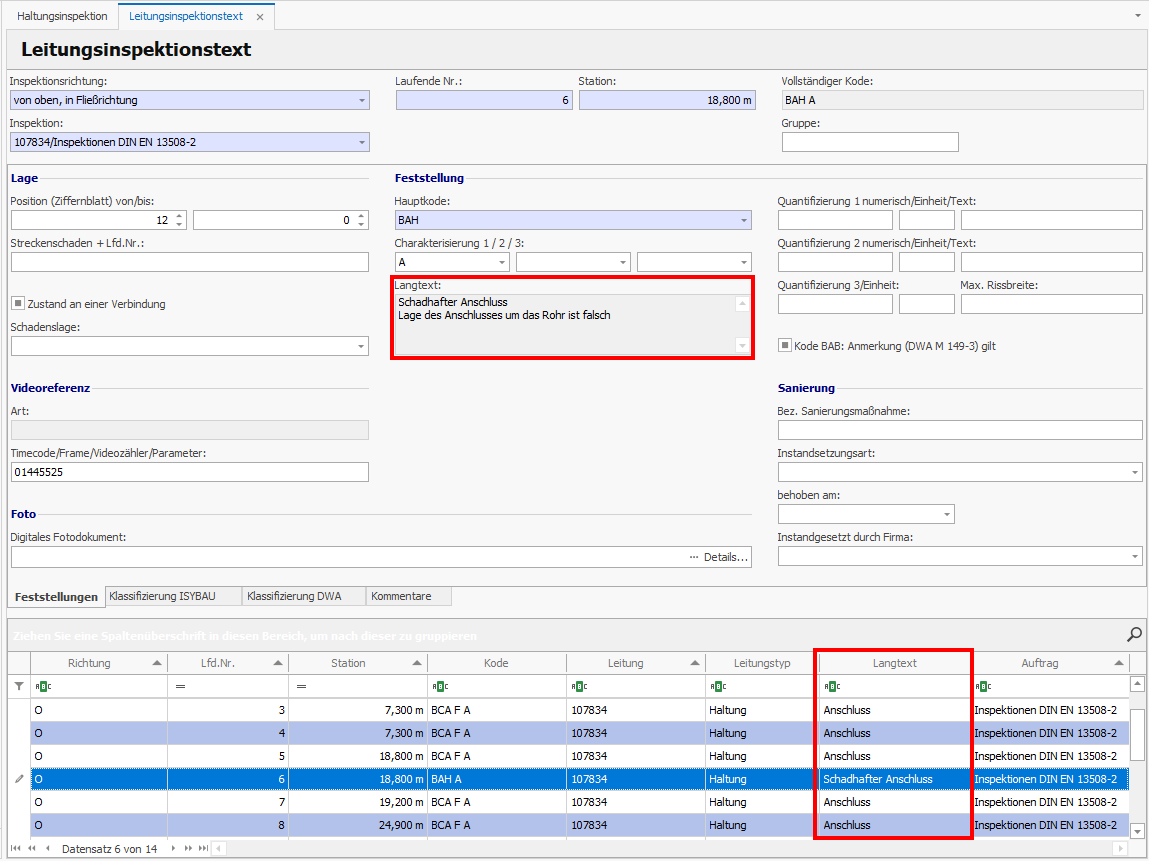Image resolution: width=1149 pixels, height=861 pixels.
Task: Toggle 'Kode BAB: Anmerkung' checkbox
Action: tap(785, 346)
